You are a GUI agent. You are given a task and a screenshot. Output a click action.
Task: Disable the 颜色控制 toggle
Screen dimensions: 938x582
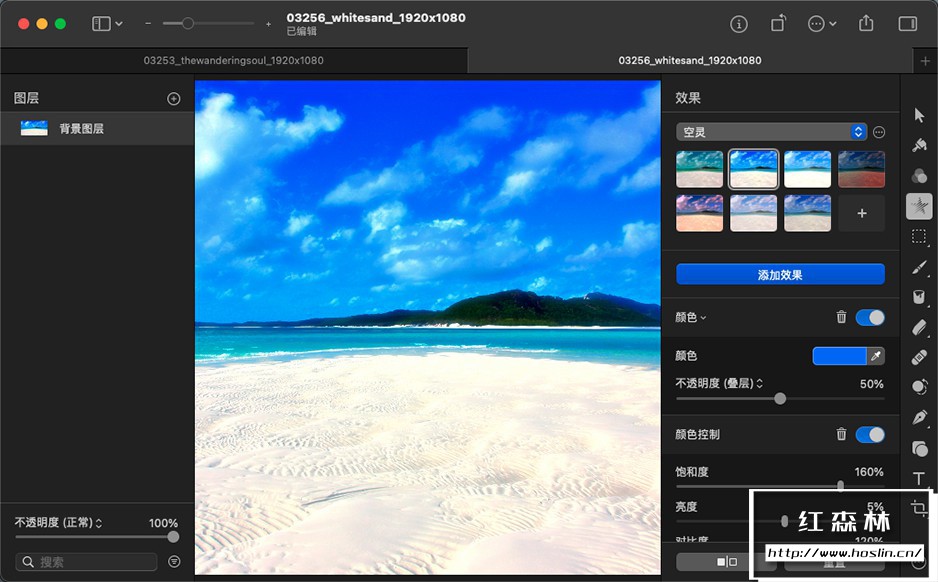tap(869, 434)
